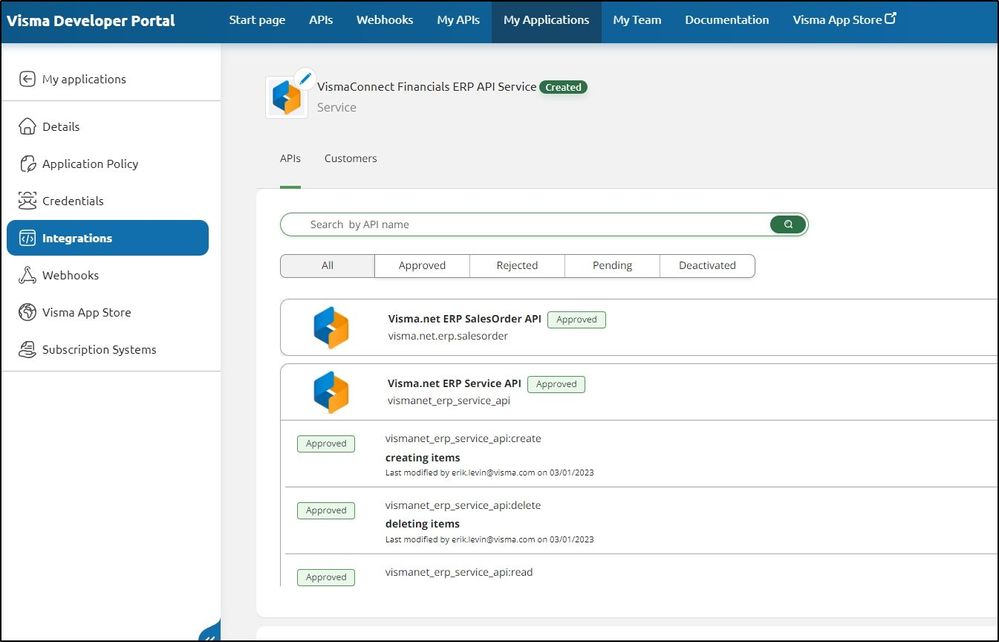This screenshot has width=999, height=642.
Task: Click the Details house icon
Action: 27,126
